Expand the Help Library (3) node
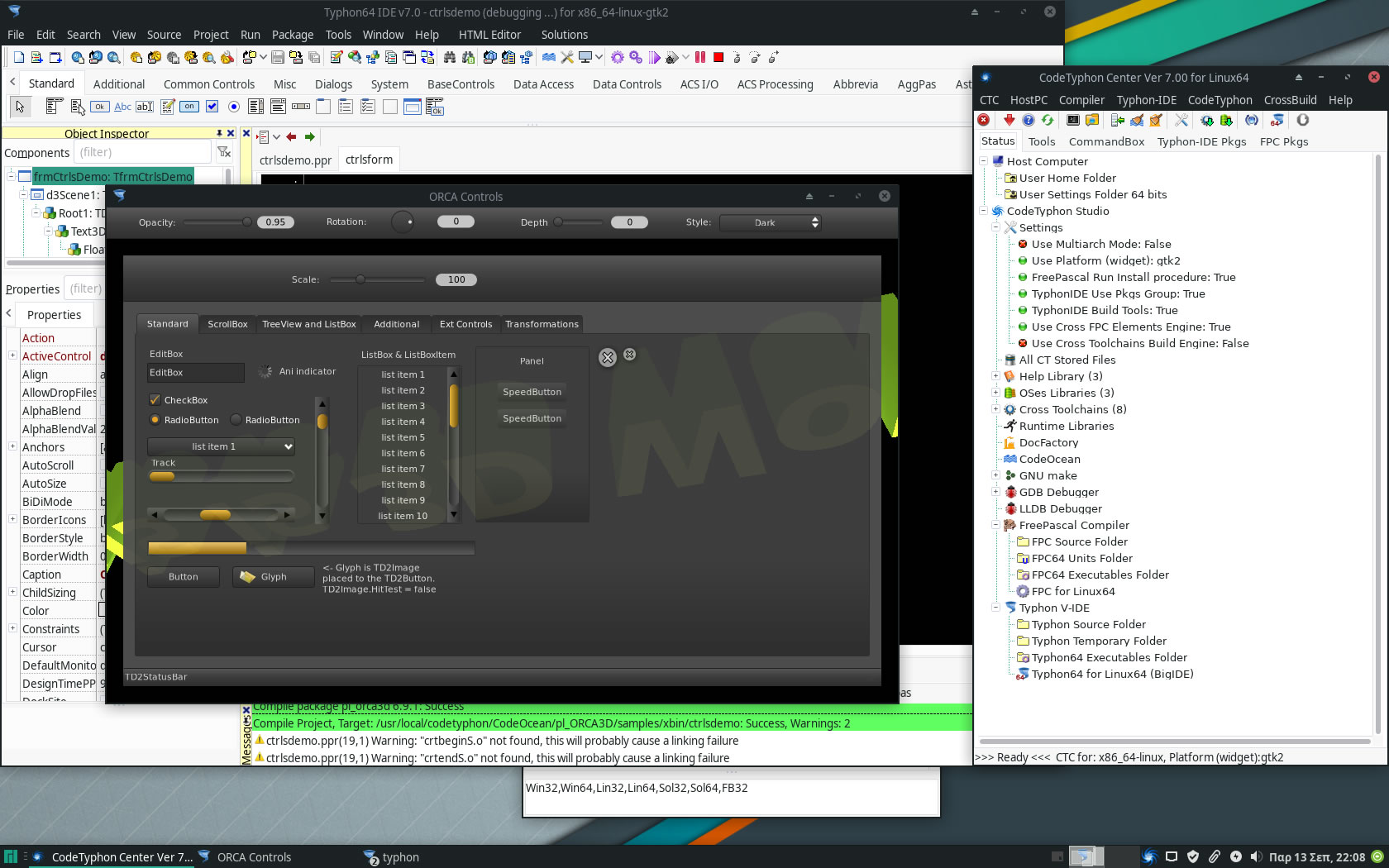The image size is (1389, 868). point(995,376)
